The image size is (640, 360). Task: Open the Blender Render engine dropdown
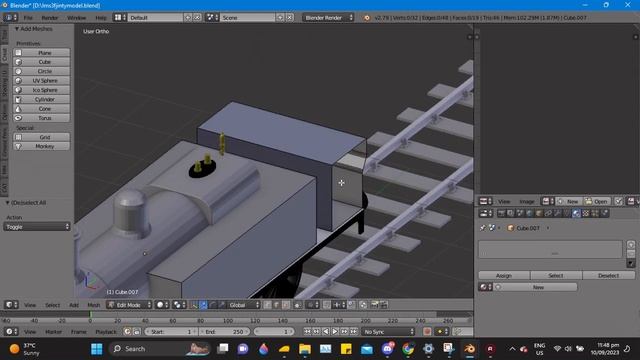(x=328, y=18)
